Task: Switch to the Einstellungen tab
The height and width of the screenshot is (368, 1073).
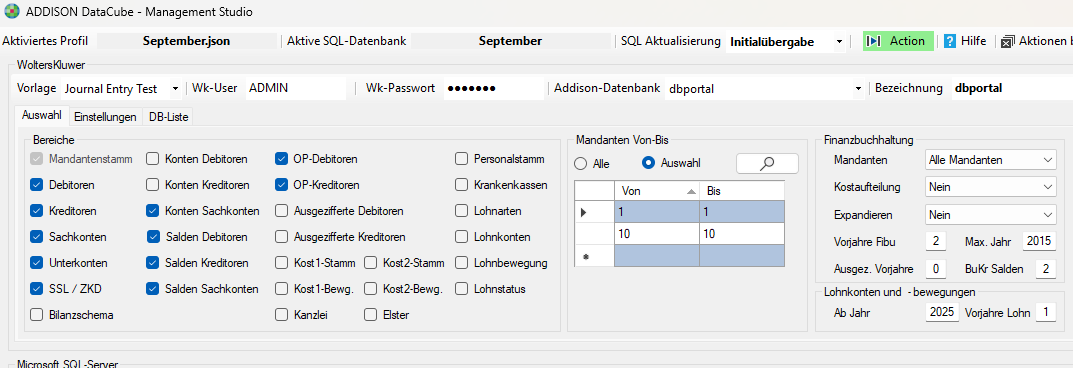Action: pos(105,117)
